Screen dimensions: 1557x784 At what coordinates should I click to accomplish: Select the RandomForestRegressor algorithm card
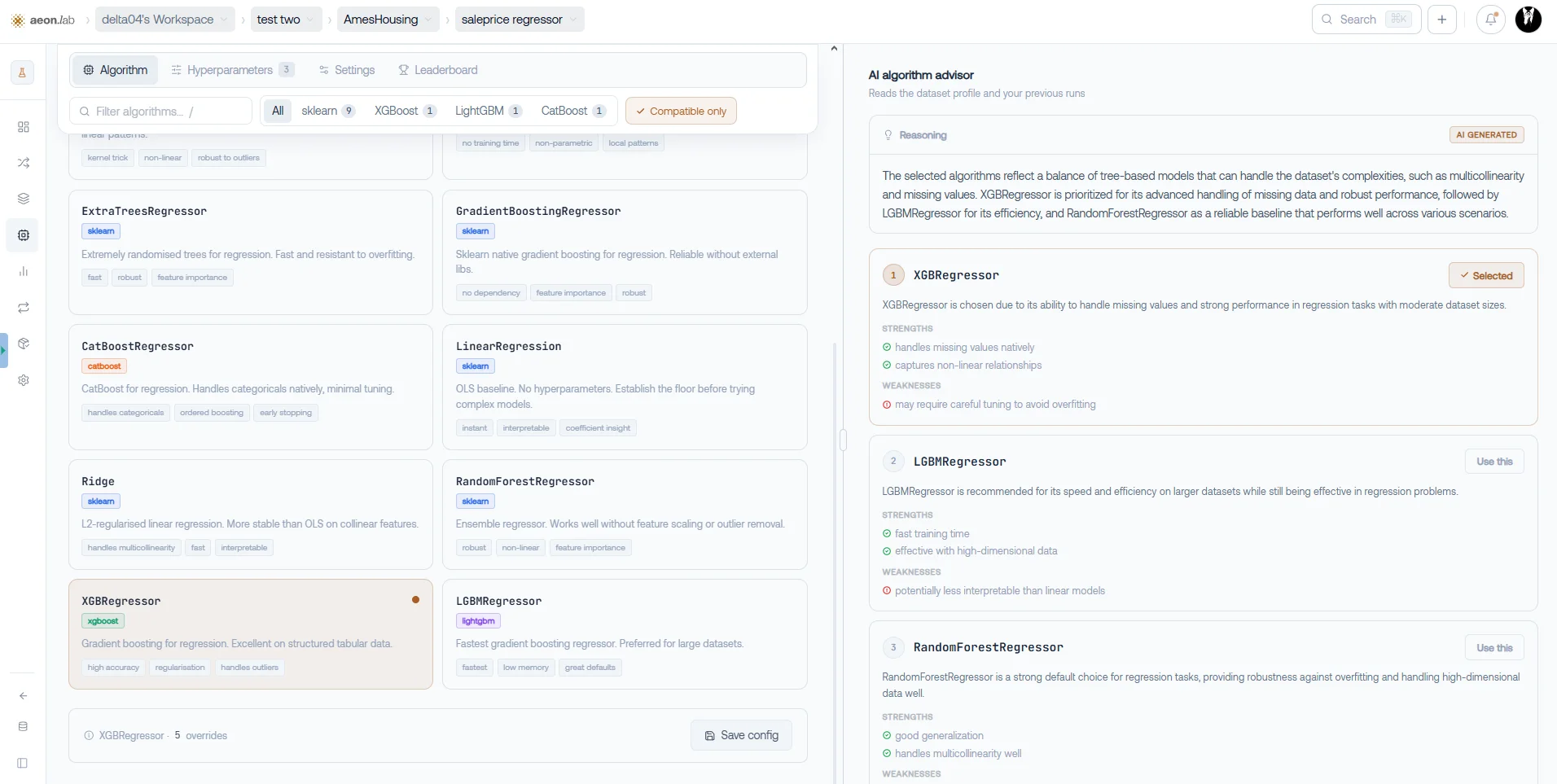tap(625, 515)
